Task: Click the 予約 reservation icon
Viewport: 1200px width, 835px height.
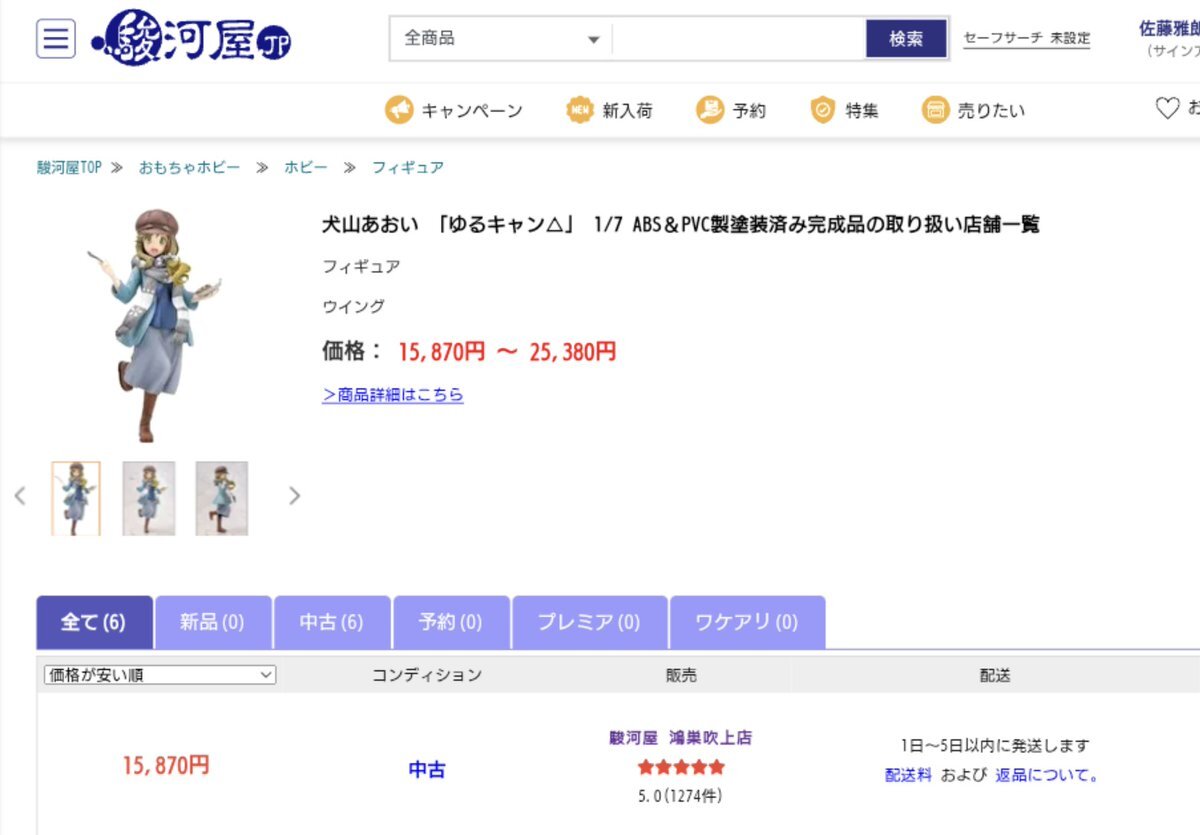Action: click(710, 110)
